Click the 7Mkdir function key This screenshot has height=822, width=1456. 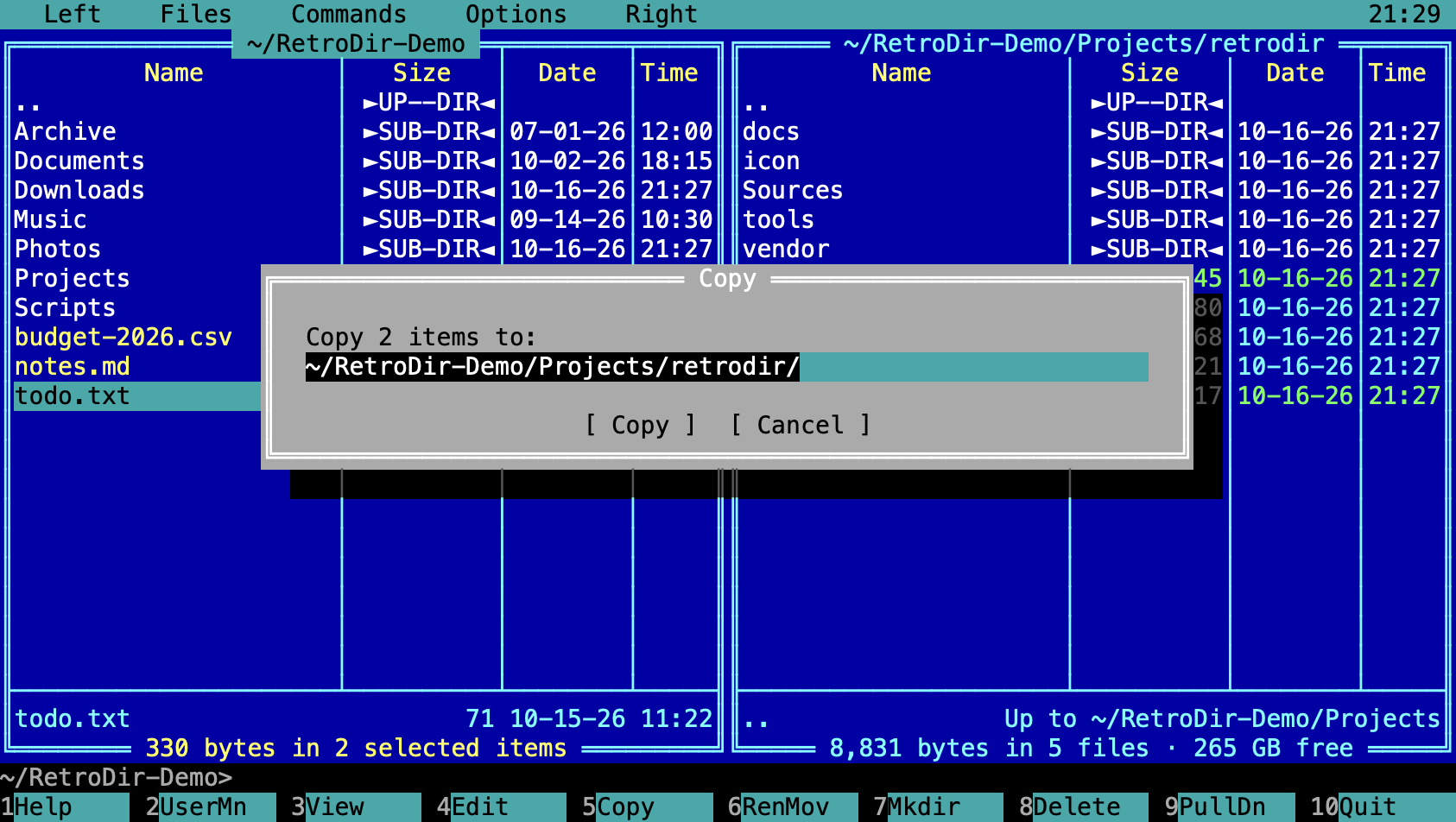coord(939,806)
